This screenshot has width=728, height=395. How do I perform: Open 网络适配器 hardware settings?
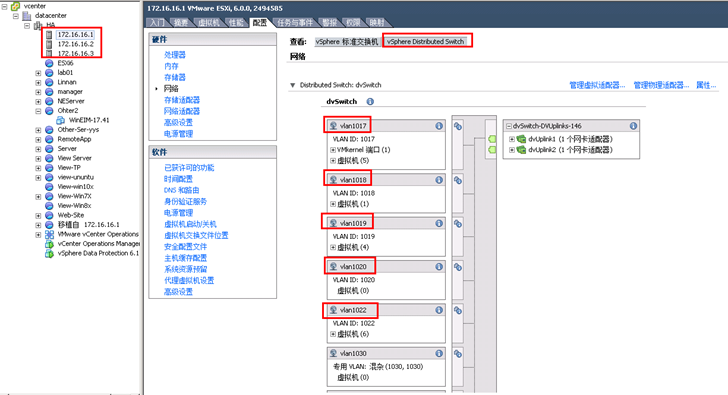[x=182, y=111]
